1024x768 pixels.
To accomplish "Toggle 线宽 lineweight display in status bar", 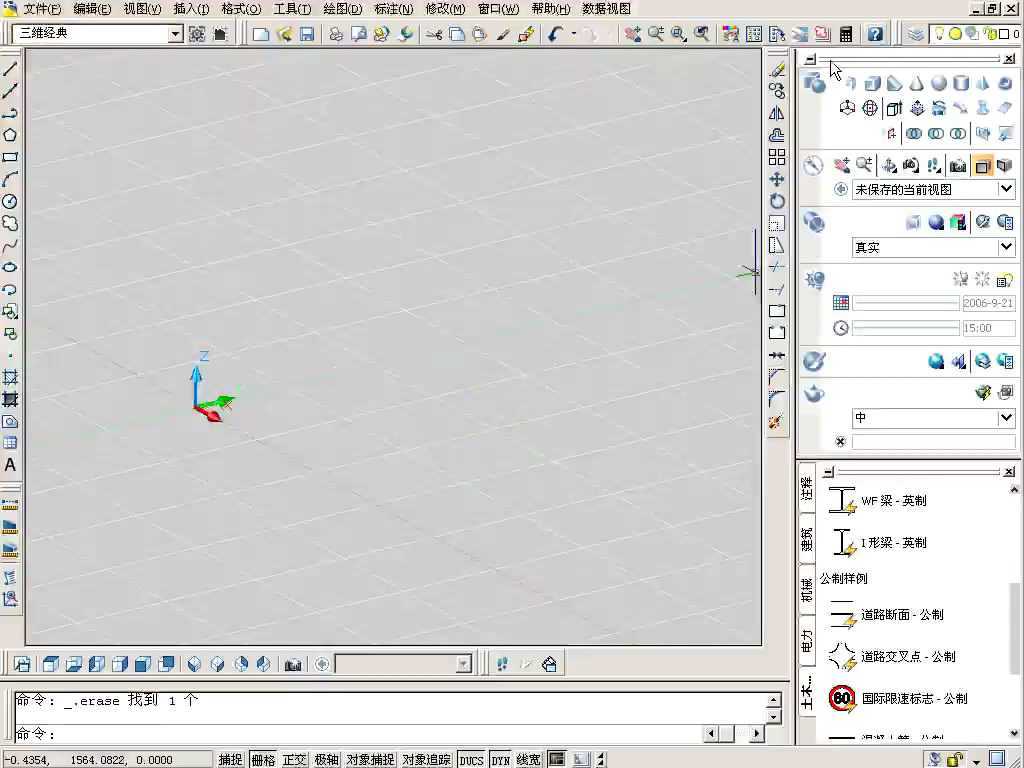I will (528, 760).
